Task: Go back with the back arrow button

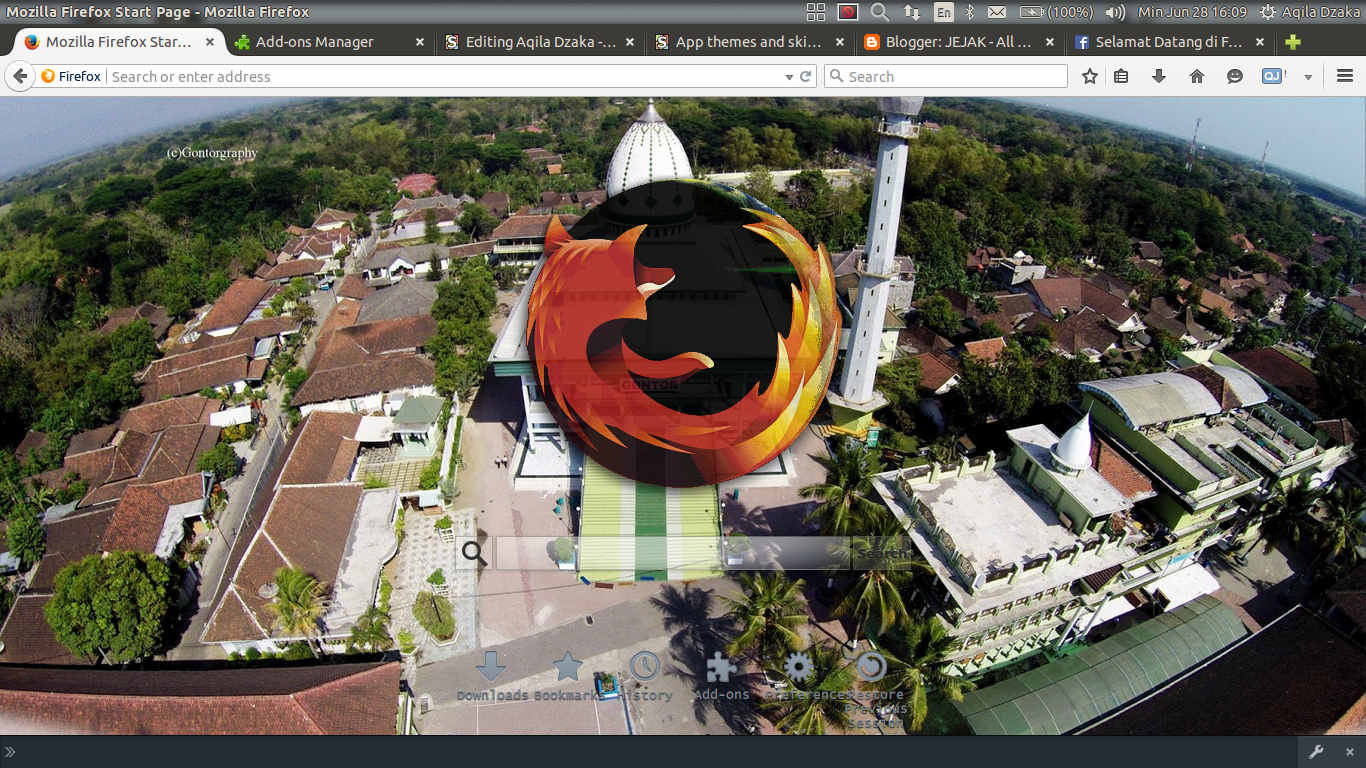Action: click(x=20, y=76)
